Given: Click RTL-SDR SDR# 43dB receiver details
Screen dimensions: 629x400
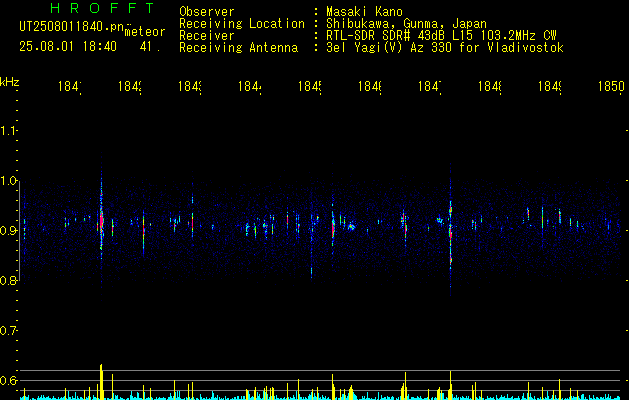Looking at the screenshot, I should (441, 36).
